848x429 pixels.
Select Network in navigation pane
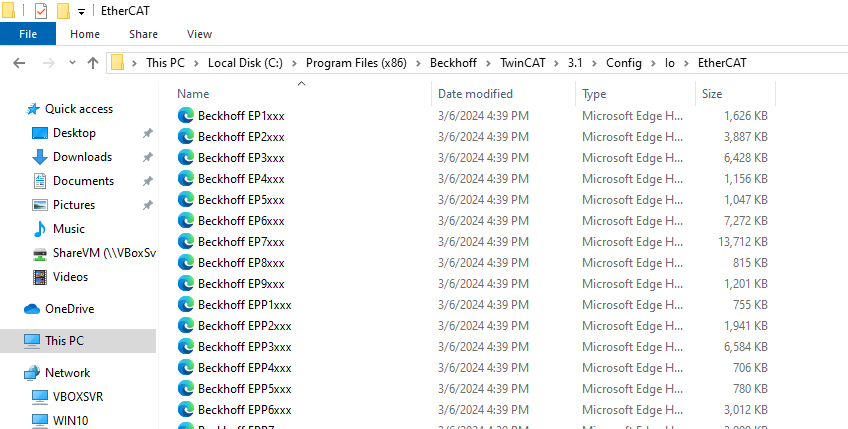click(x=68, y=373)
